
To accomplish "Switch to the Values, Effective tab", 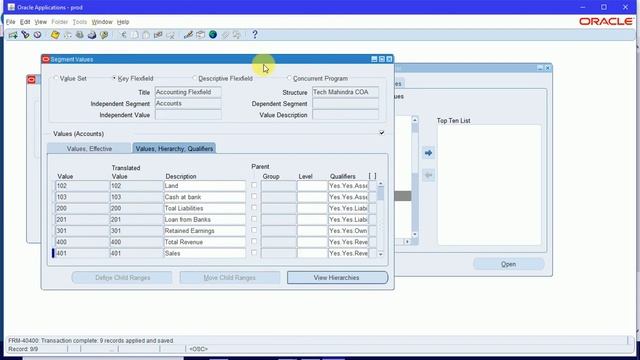I will coord(89,149).
